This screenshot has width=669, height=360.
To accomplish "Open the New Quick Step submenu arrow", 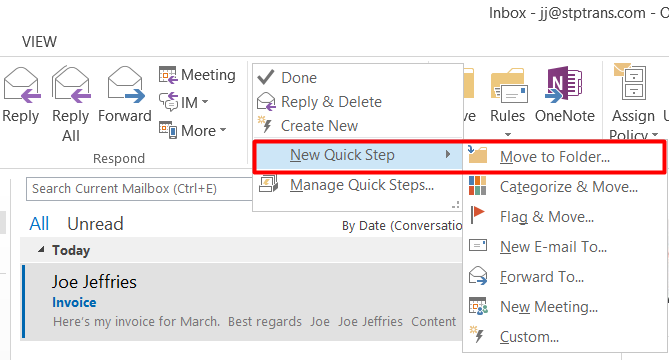I will tap(448, 154).
